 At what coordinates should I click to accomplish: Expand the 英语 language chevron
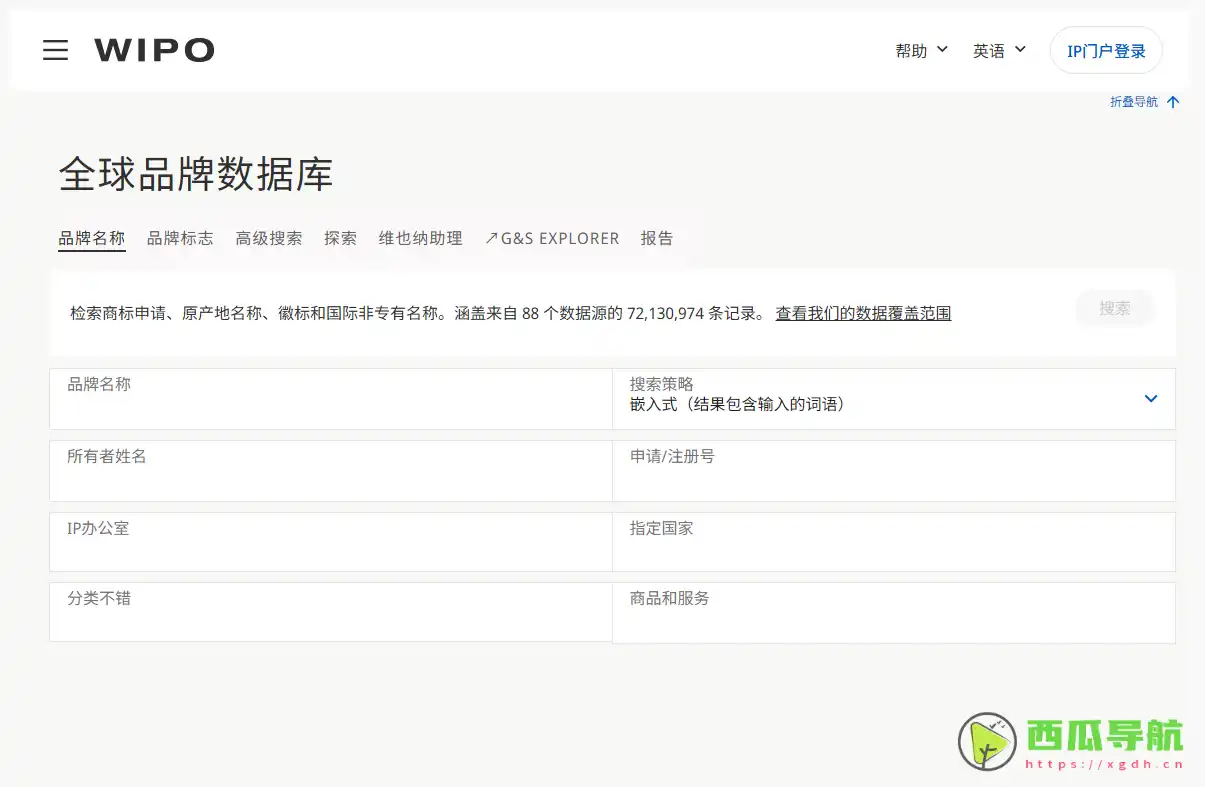[1022, 50]
